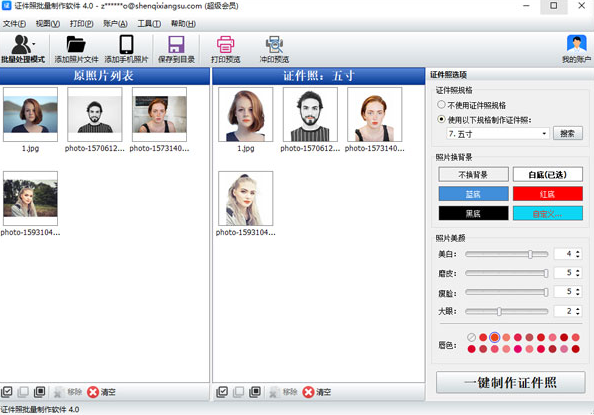Click the 大眼 slider track
Screen dimensions: 594x415
click(x=506, y=311)
